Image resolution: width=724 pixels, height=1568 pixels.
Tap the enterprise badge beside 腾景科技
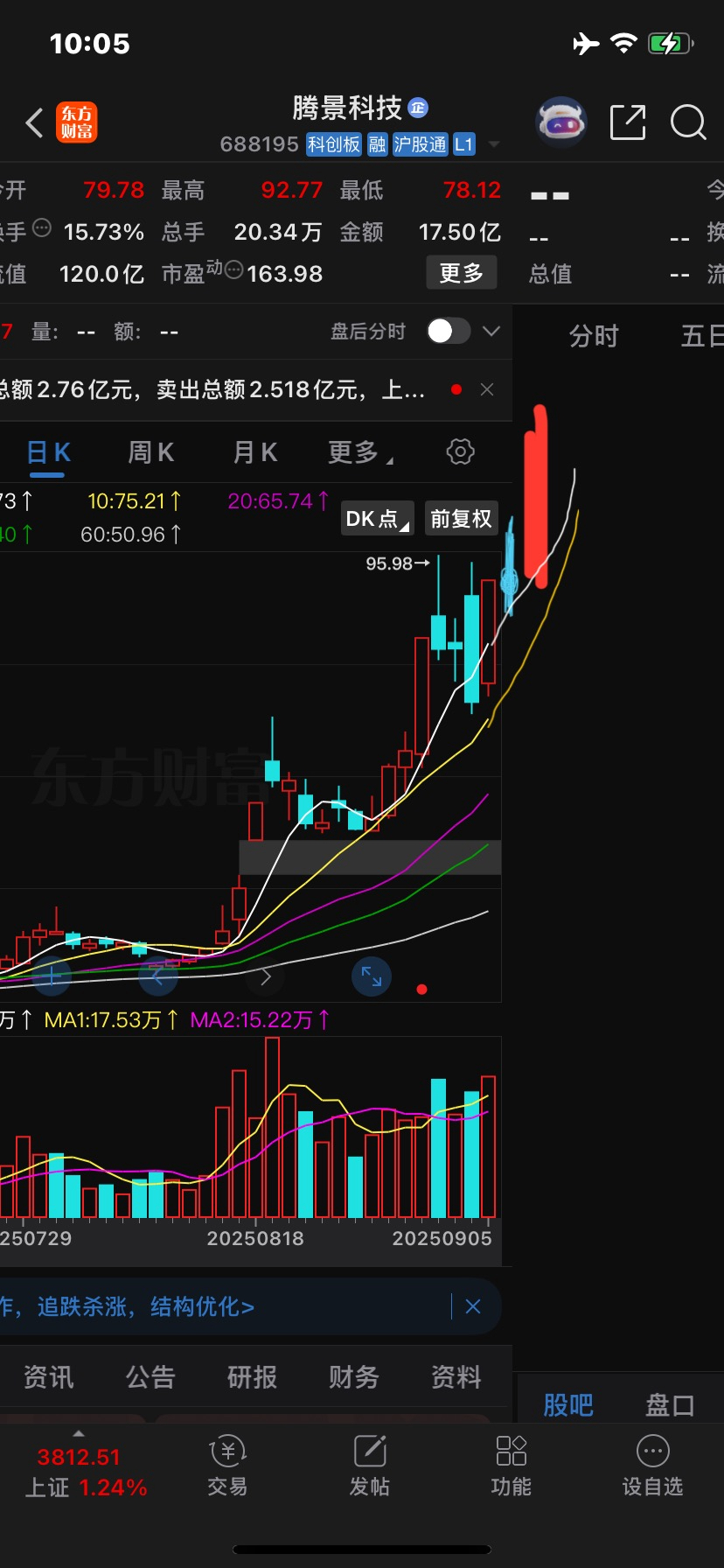tap(418, 107)
